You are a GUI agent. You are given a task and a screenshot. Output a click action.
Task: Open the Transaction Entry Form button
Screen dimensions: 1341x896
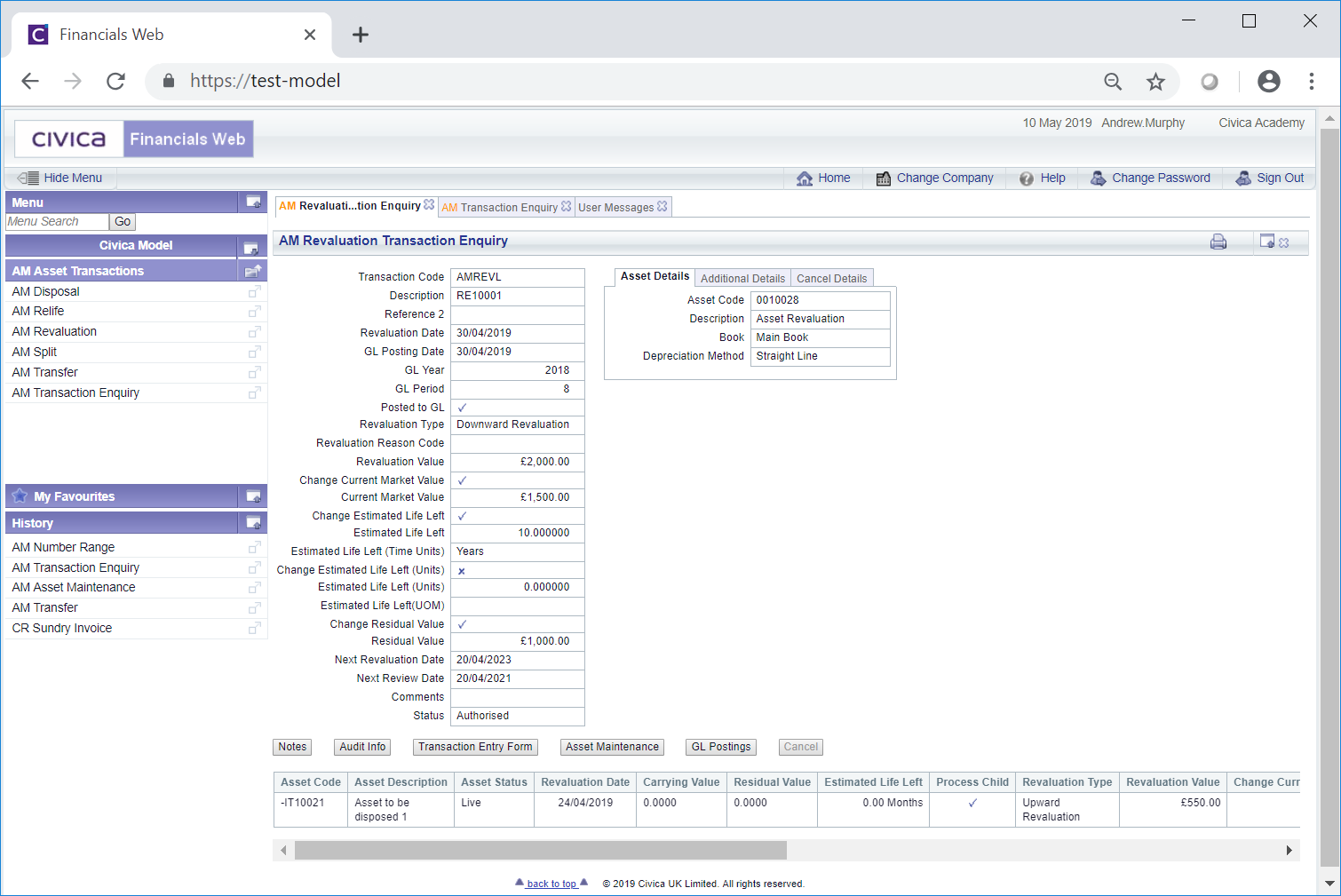[x=475, y=747]
